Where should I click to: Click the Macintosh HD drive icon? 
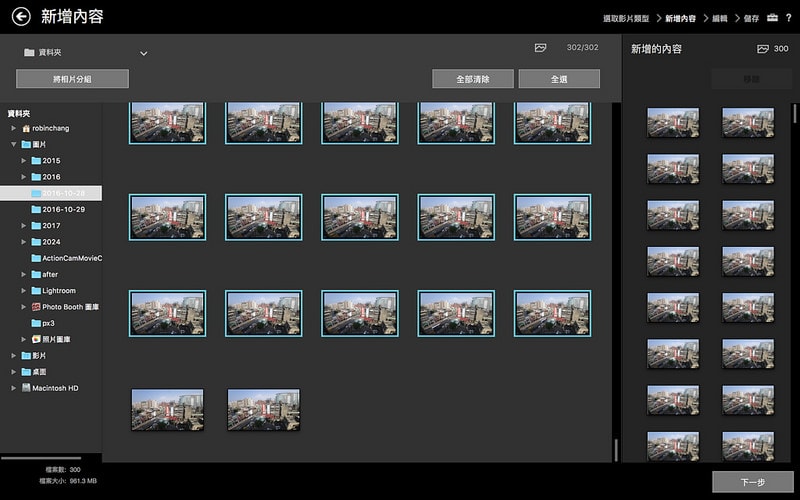[x=26, y=388]
